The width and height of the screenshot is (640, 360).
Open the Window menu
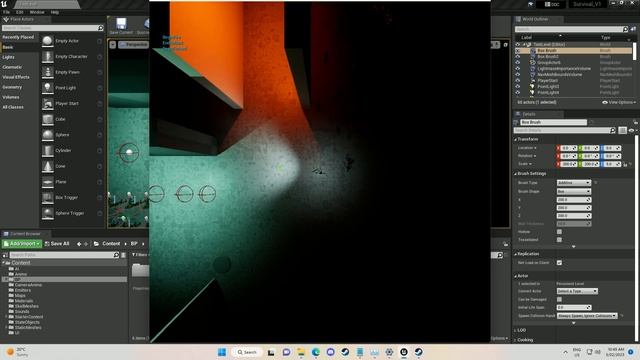pos(37,12)
